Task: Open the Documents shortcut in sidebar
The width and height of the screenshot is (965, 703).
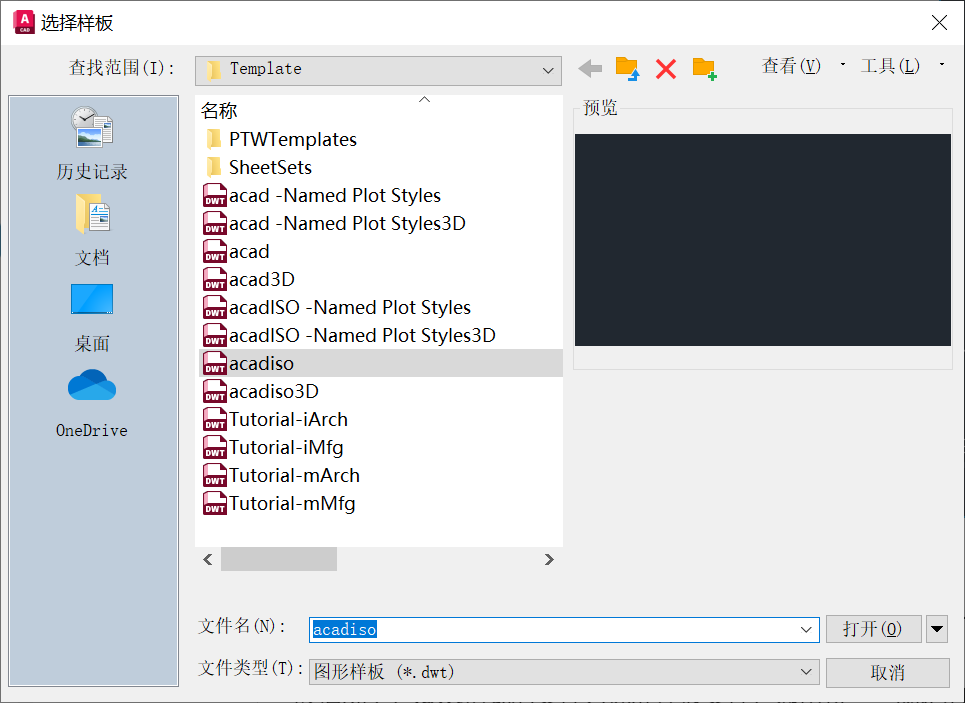Action: click(92, 229)
